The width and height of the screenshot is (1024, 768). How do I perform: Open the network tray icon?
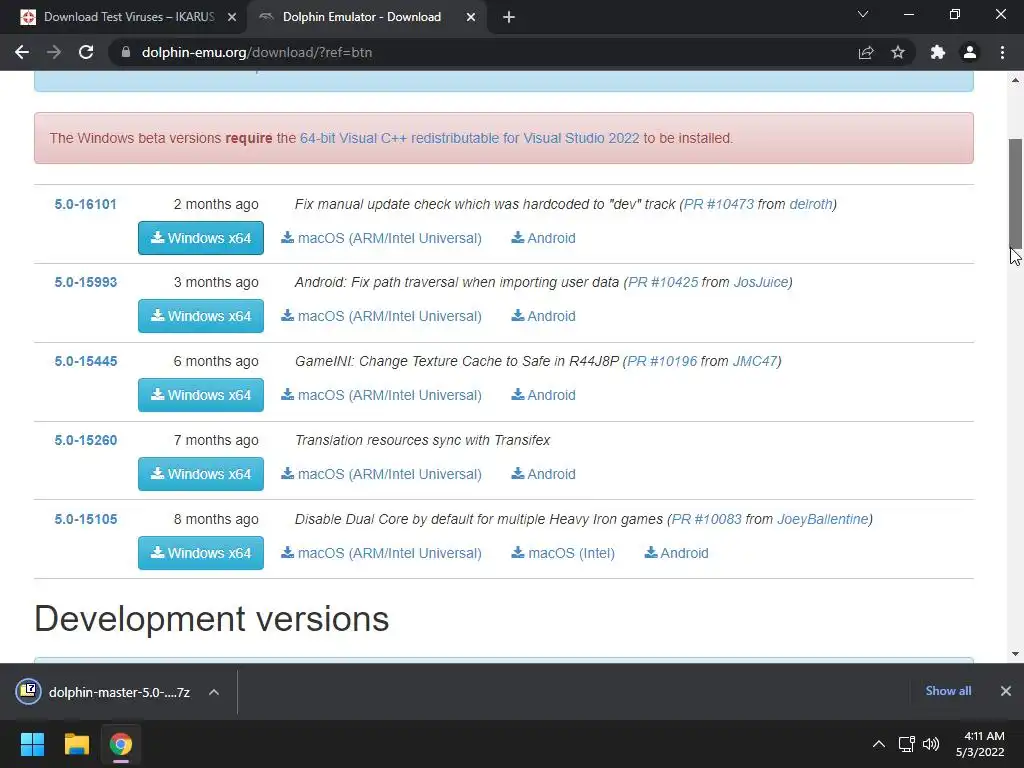(x=906, y=744)
